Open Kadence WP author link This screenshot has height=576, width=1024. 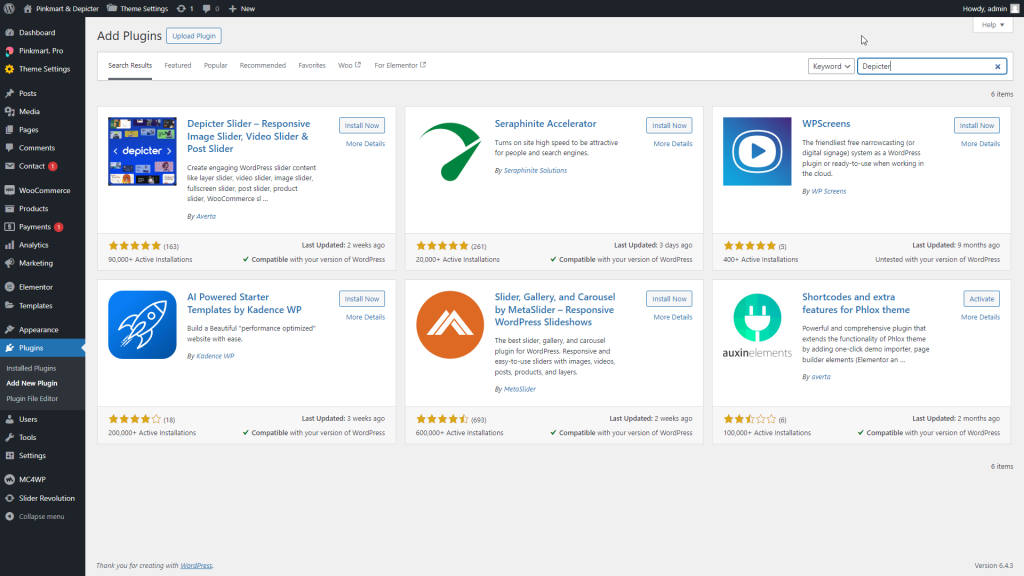(x=215, y=356)
